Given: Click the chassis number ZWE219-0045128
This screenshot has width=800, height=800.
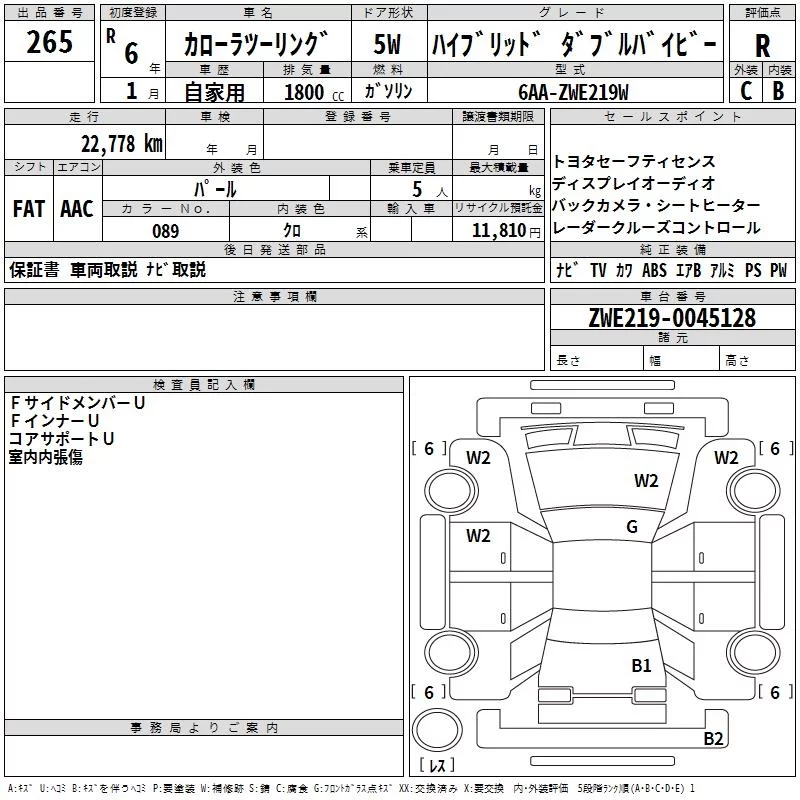Looking at the screenshot, I should 672,318.
